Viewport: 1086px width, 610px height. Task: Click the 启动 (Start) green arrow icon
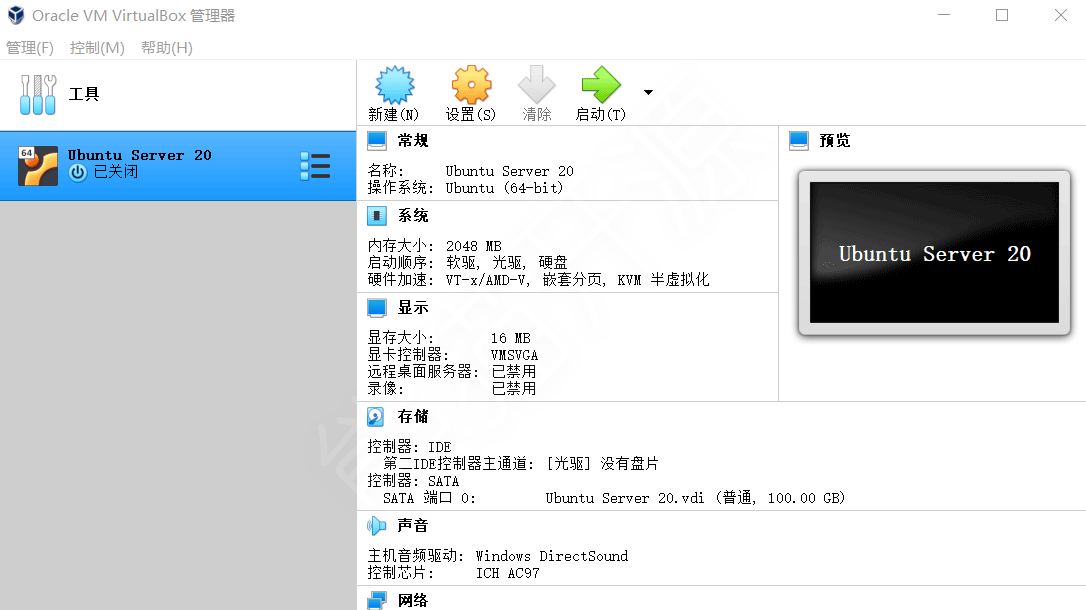601,88
